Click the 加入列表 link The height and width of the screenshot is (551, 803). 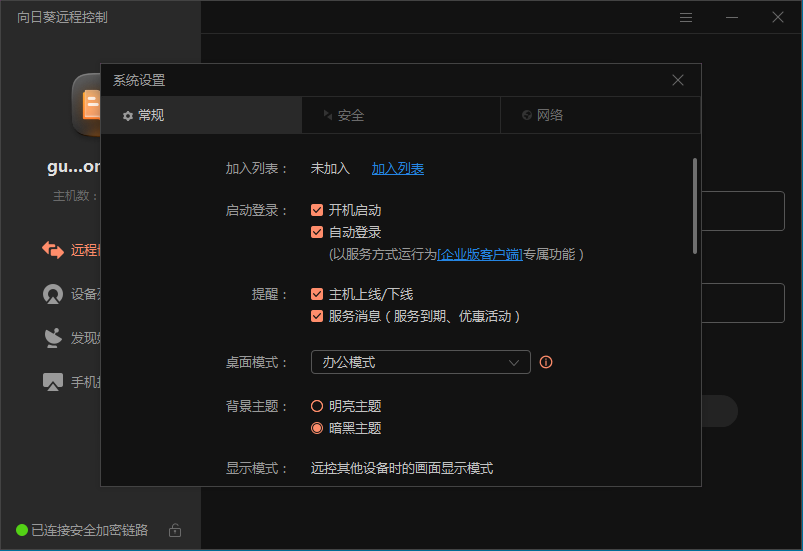tap(397, 168)
